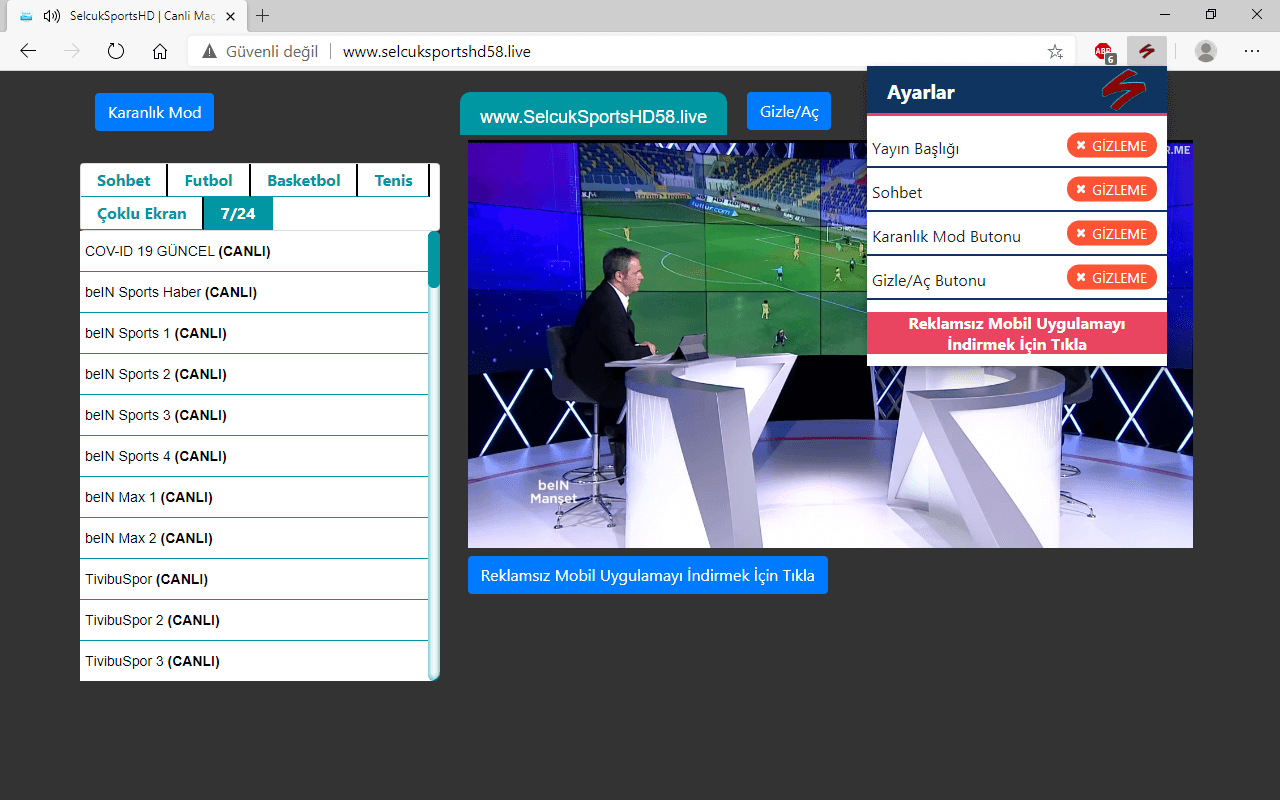Open the Basketbol tab

click(304, 180)
